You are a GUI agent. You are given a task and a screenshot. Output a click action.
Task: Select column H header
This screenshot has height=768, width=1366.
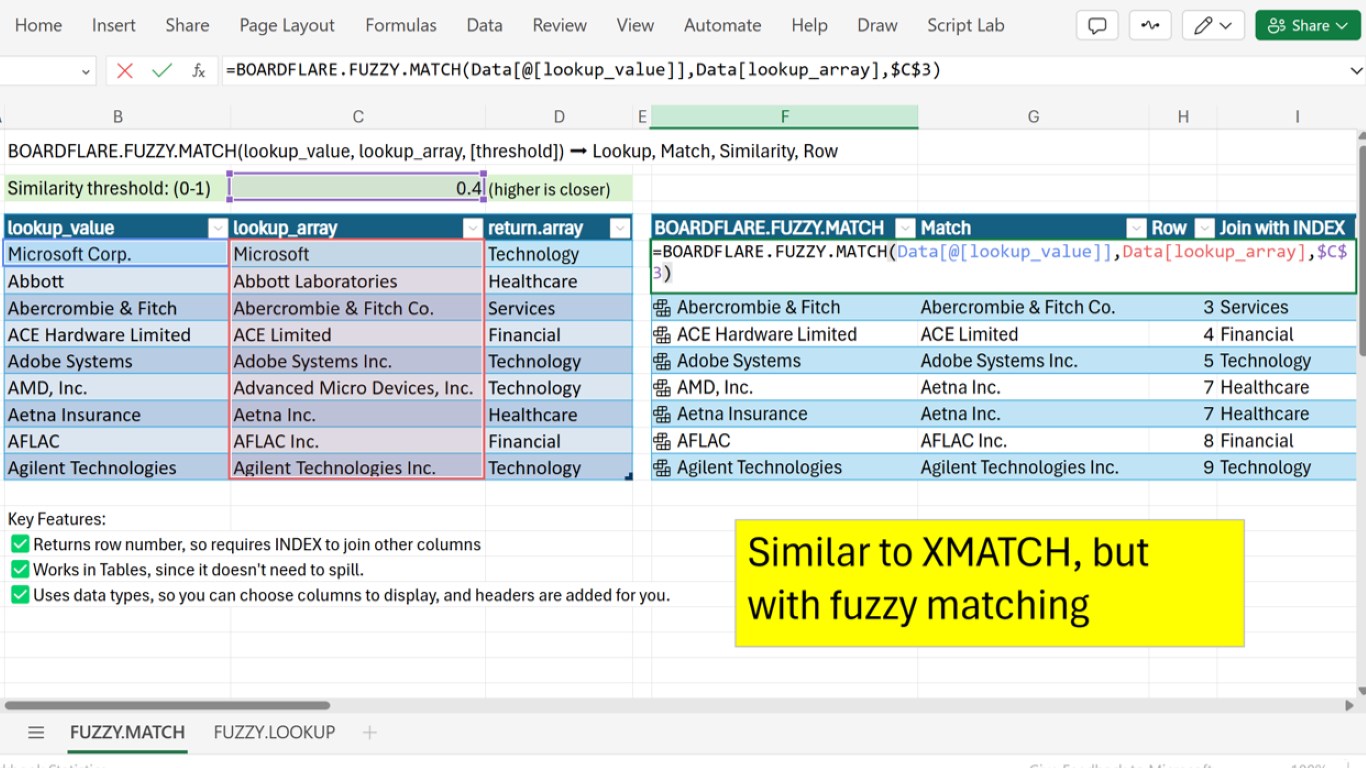pyautogui.click(x=1183, y=117)
